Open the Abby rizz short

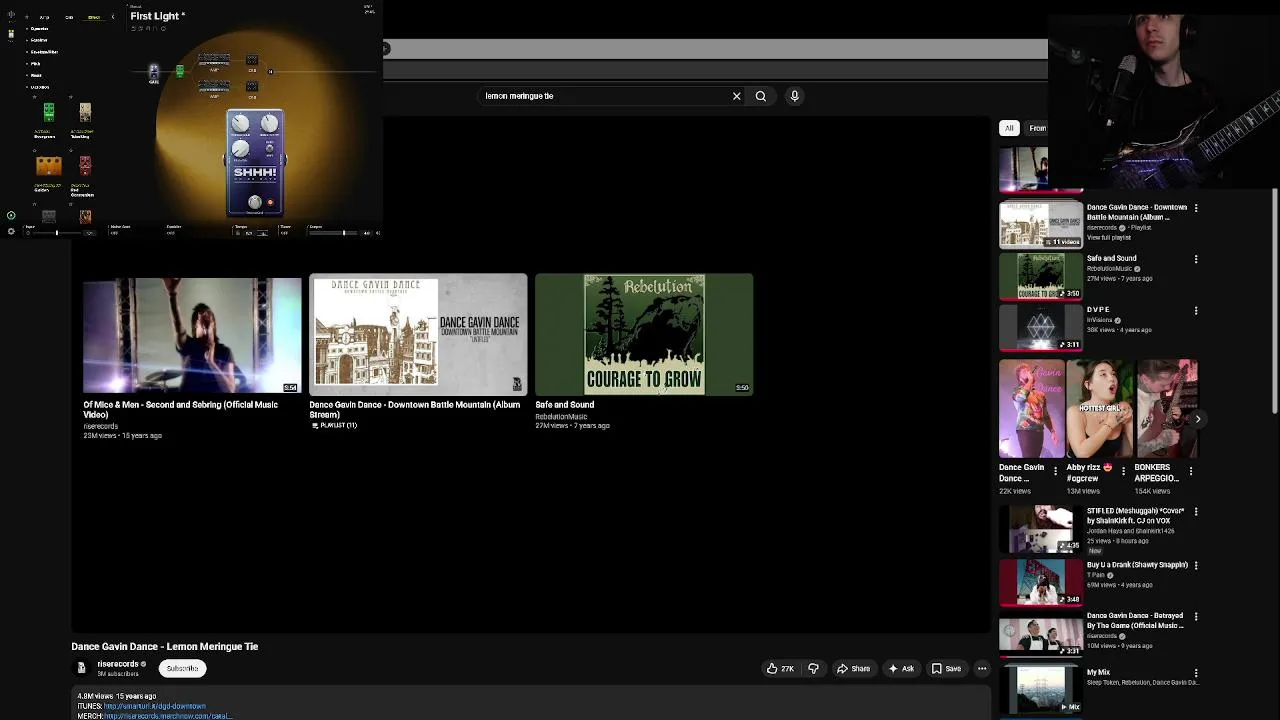tap(1099, 409)
